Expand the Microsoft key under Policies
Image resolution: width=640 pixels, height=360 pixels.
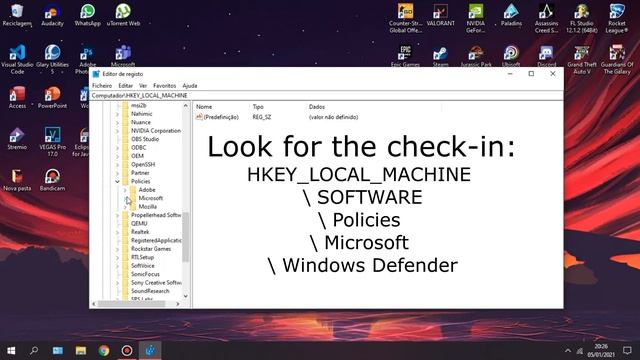pyautogui.click(x=125, y=198)
